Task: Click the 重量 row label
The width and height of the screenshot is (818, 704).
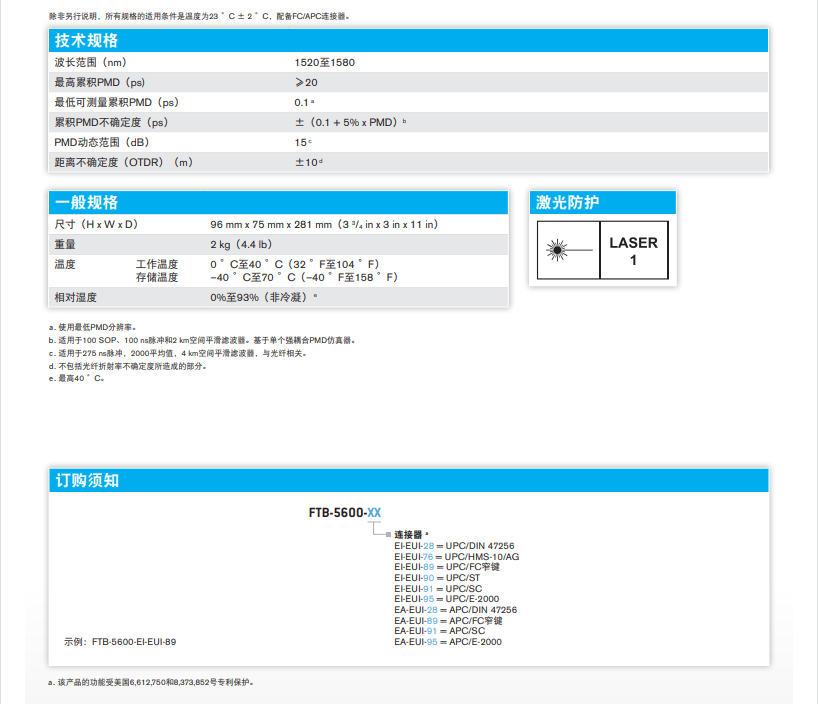Action: click(65, 244)
